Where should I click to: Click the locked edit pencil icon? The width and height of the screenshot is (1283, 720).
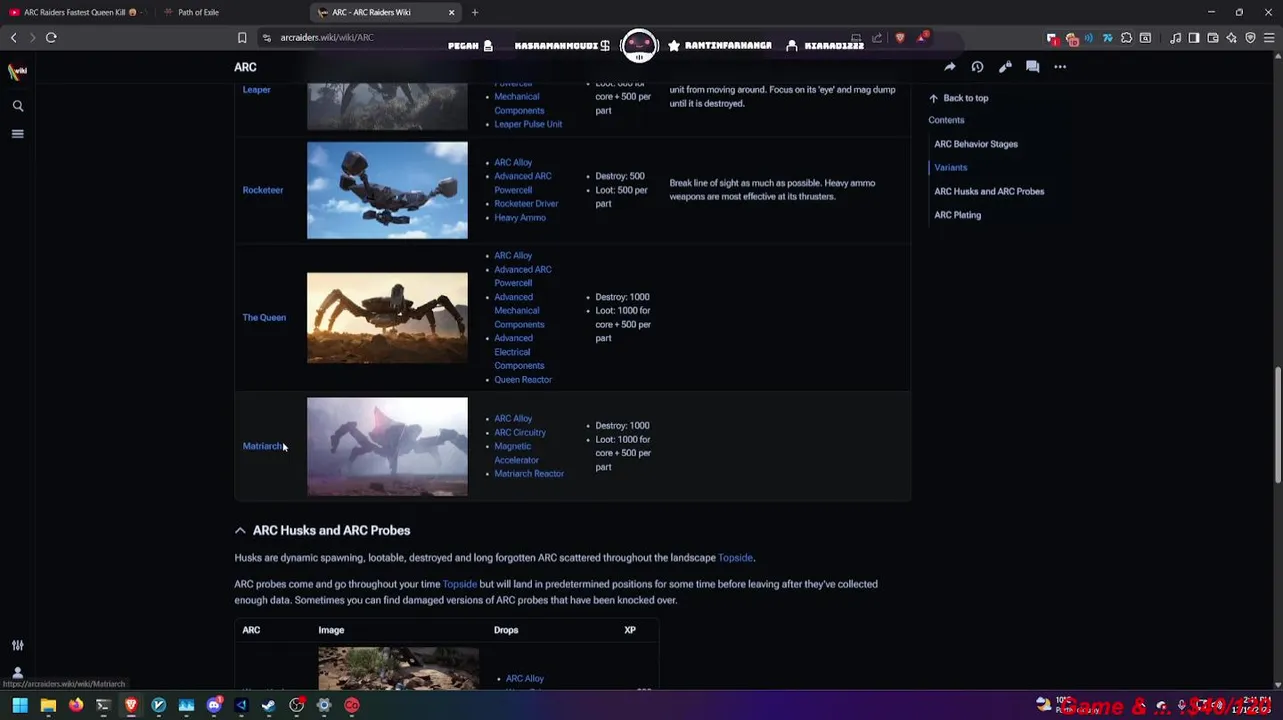pos(1005,67)
